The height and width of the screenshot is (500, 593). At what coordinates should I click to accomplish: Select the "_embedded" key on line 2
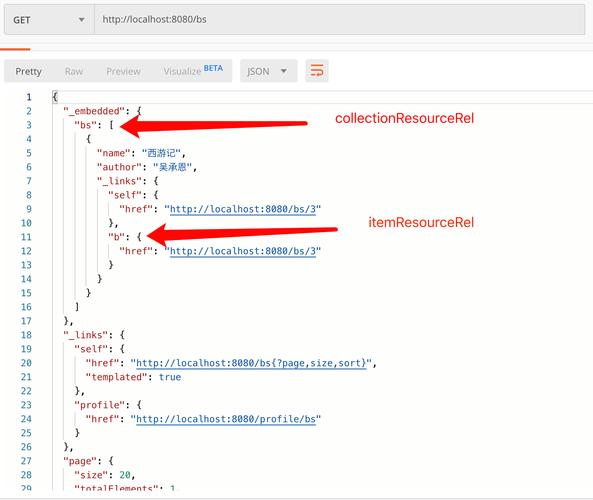(94, 111)
